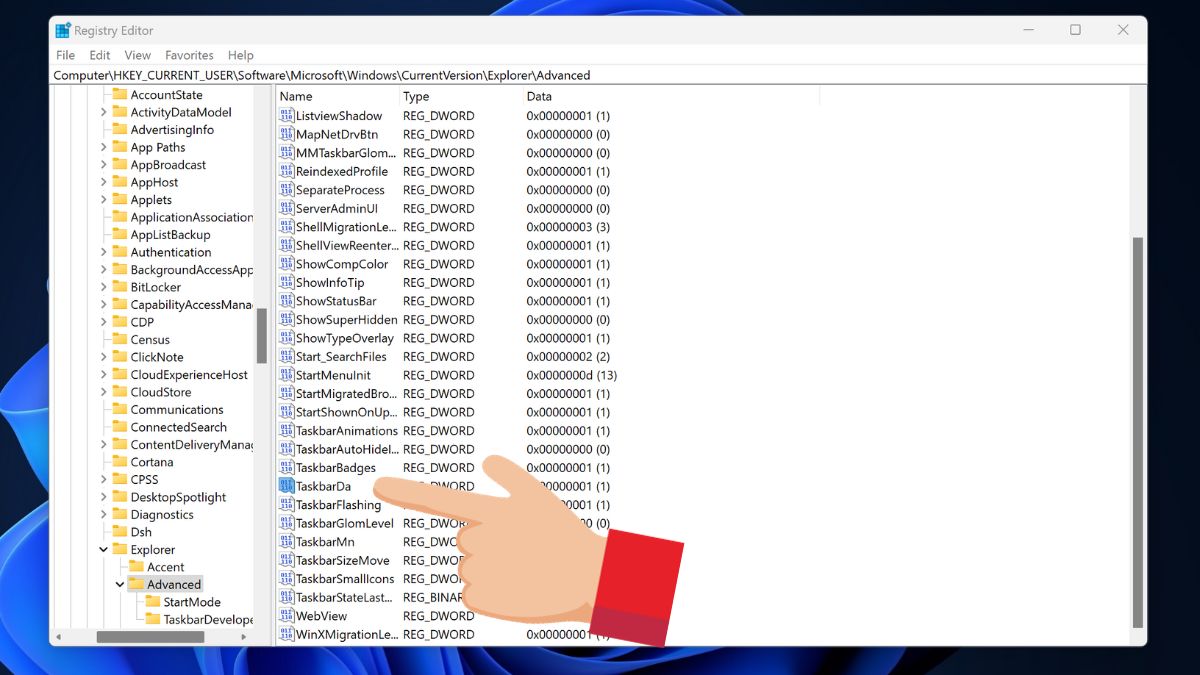Select the Census registry key

click(x=150, y=339)
